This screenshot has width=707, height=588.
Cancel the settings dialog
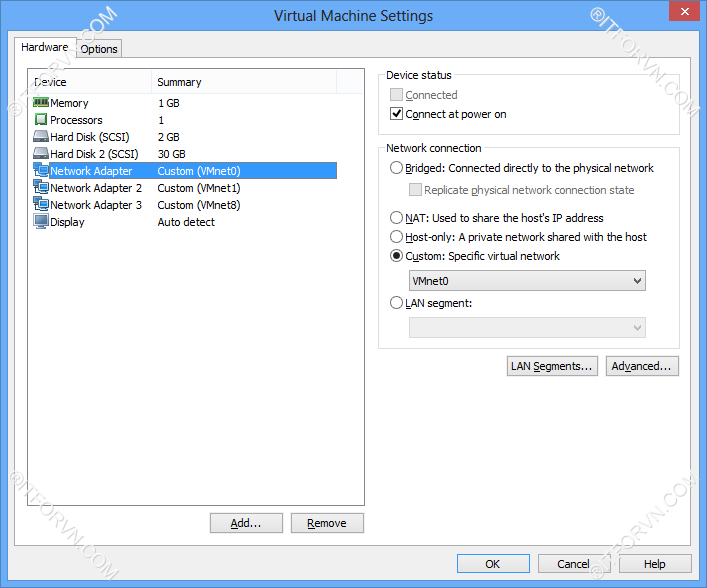pos(574,564)
